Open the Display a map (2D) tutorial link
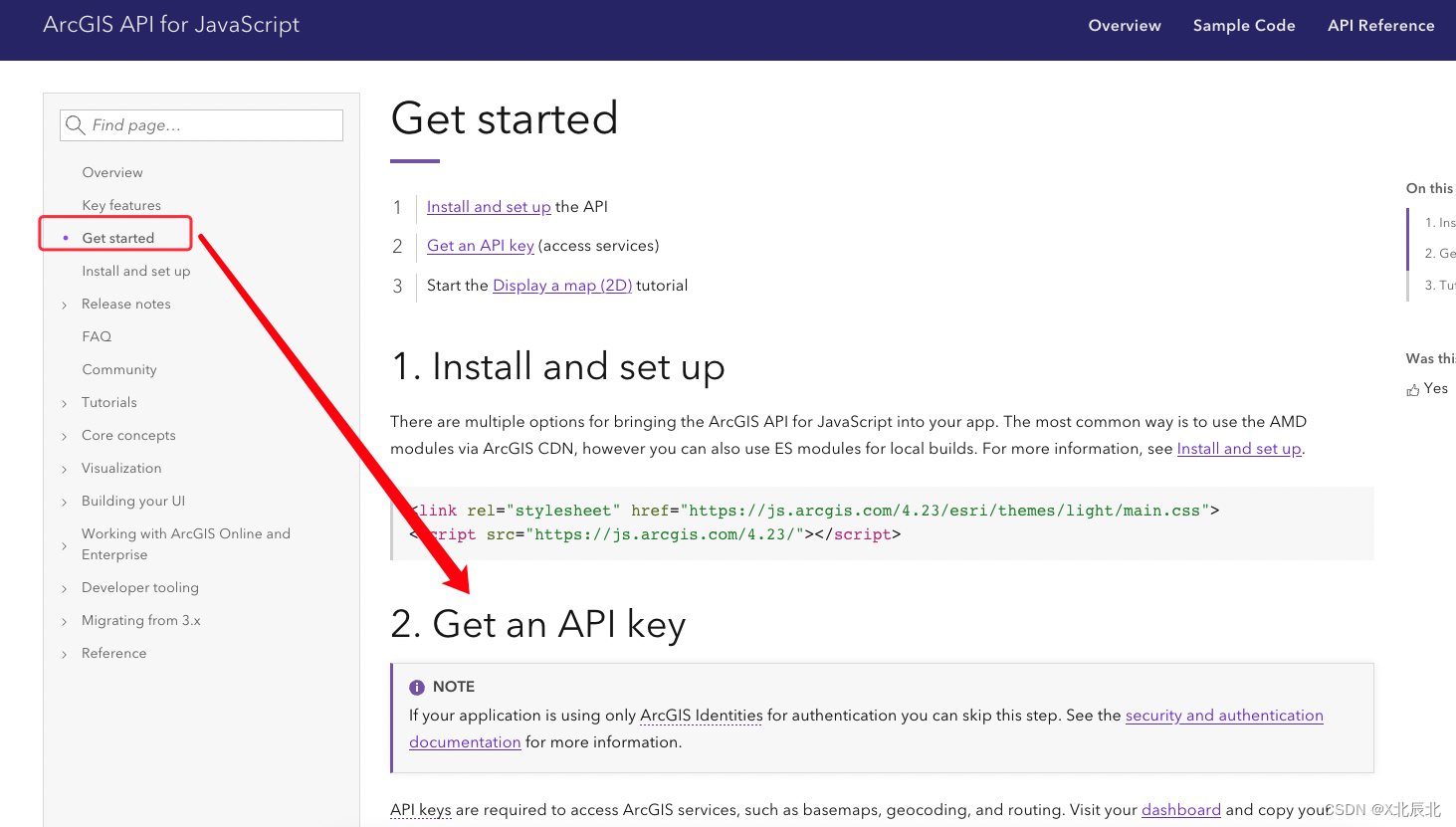The width and height of the screenshot is (1456, 827). [x=561, y=285]
